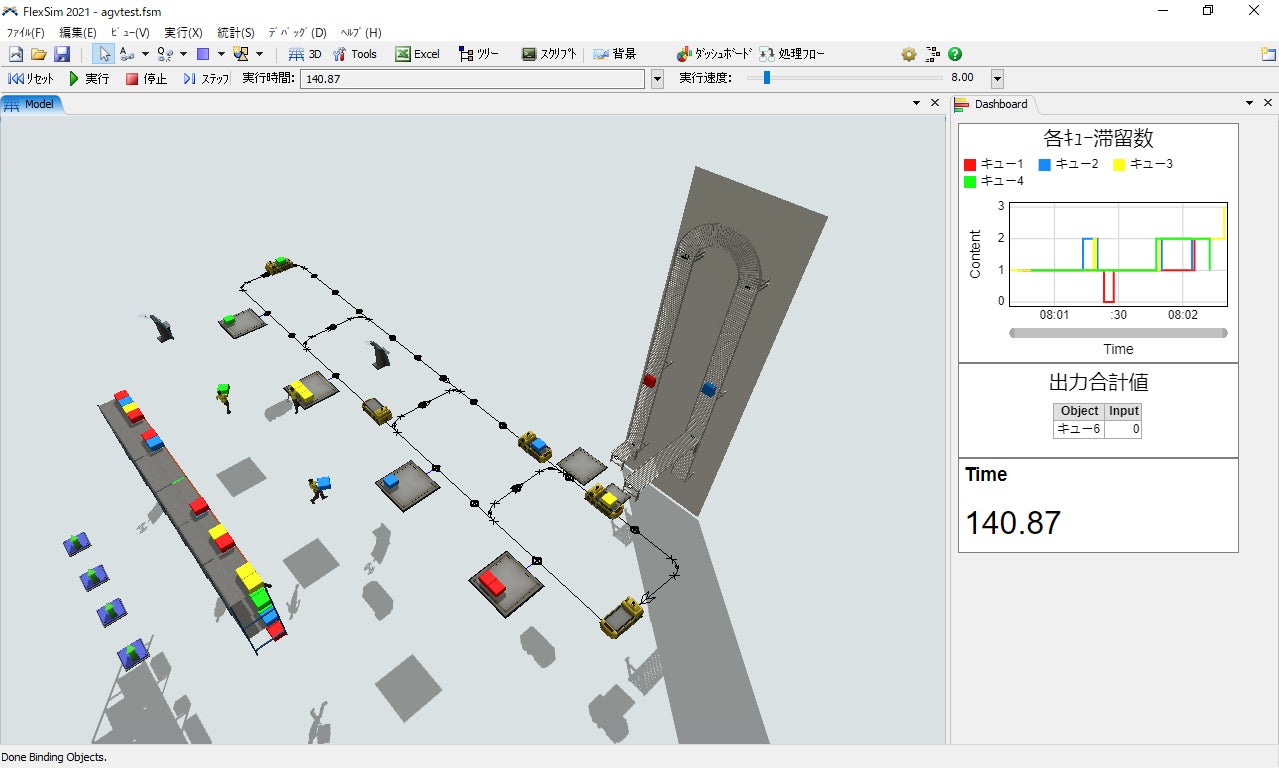Click the green help question mark icon

[955, 54]
